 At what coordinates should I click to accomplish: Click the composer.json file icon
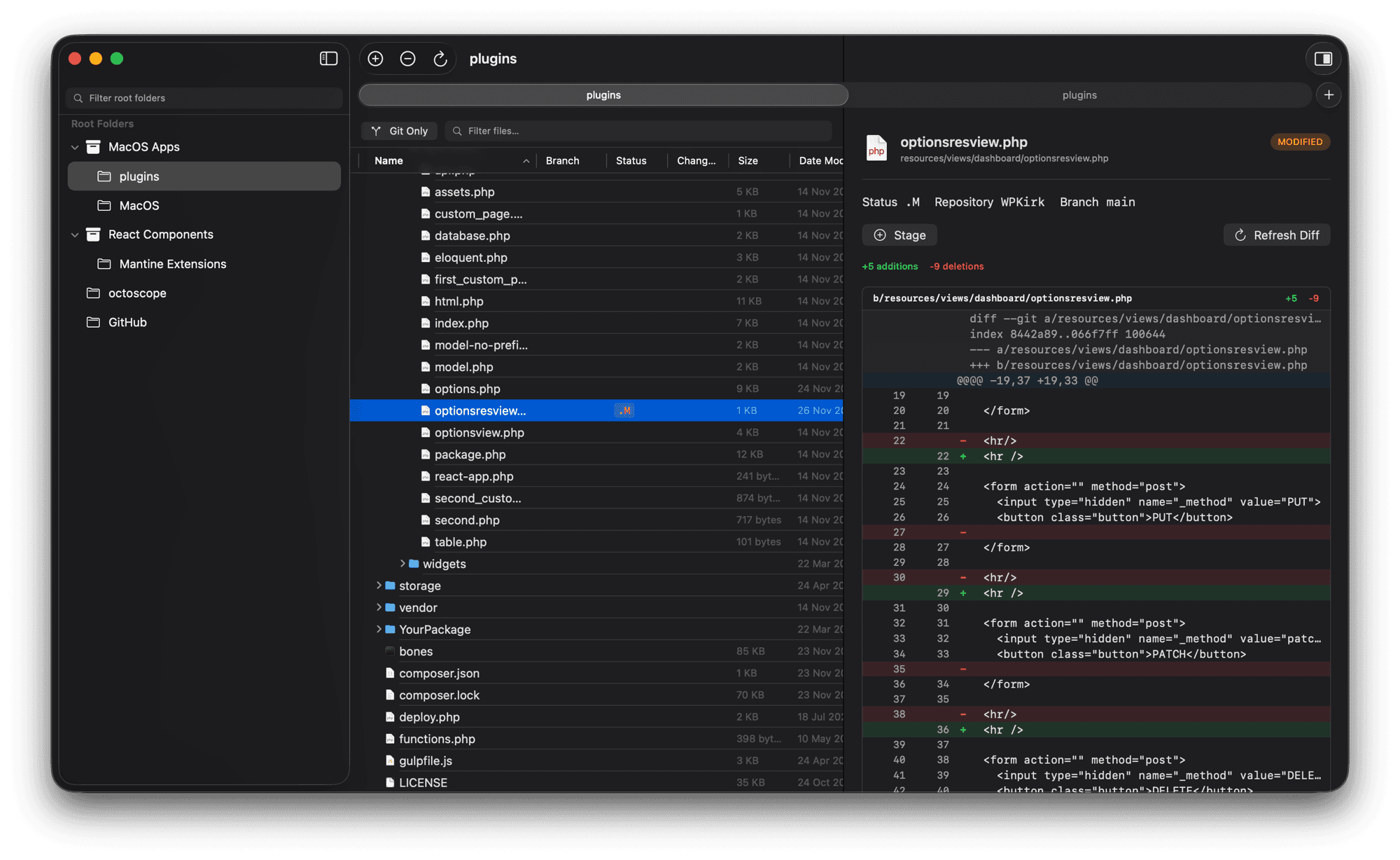pos(390,673)
